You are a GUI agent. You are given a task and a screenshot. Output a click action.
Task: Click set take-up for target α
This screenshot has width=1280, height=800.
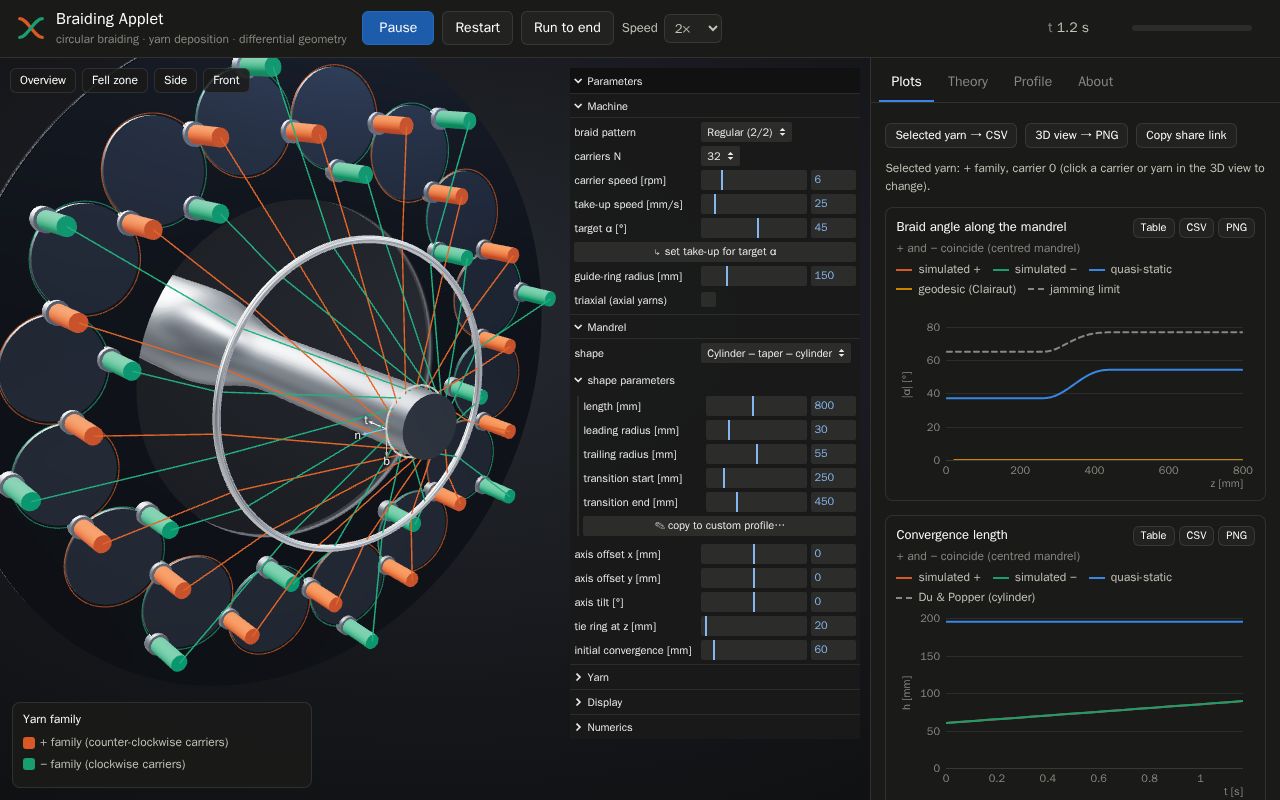point(715,252)
